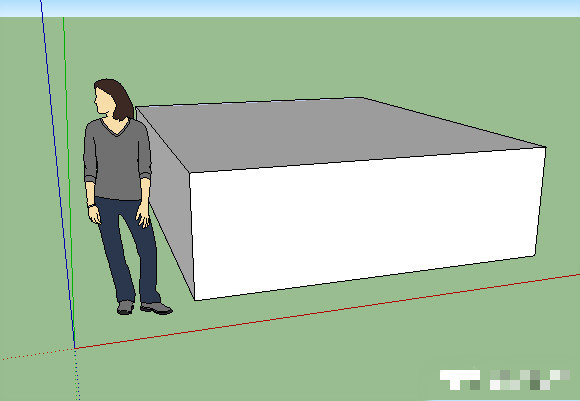This screenshot has width=580, height=401.
Task: Click the pixelated watermark in the corner
Action: click(505, 379)
